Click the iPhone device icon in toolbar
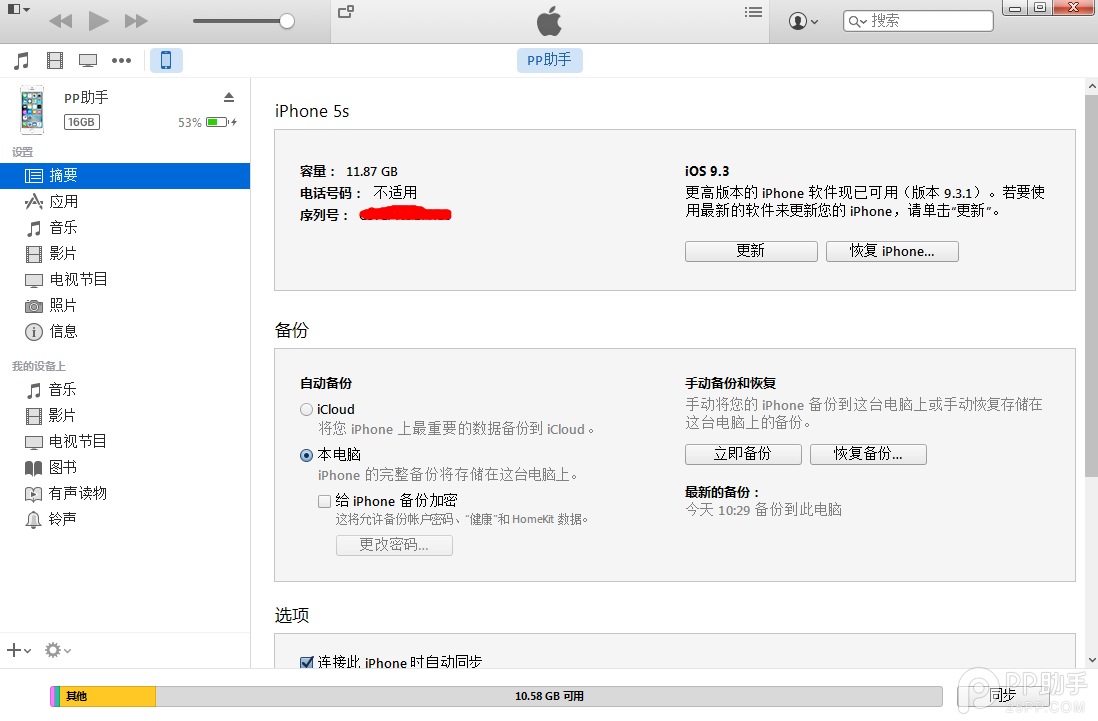1098x721 pixels. tap(166, 60)
